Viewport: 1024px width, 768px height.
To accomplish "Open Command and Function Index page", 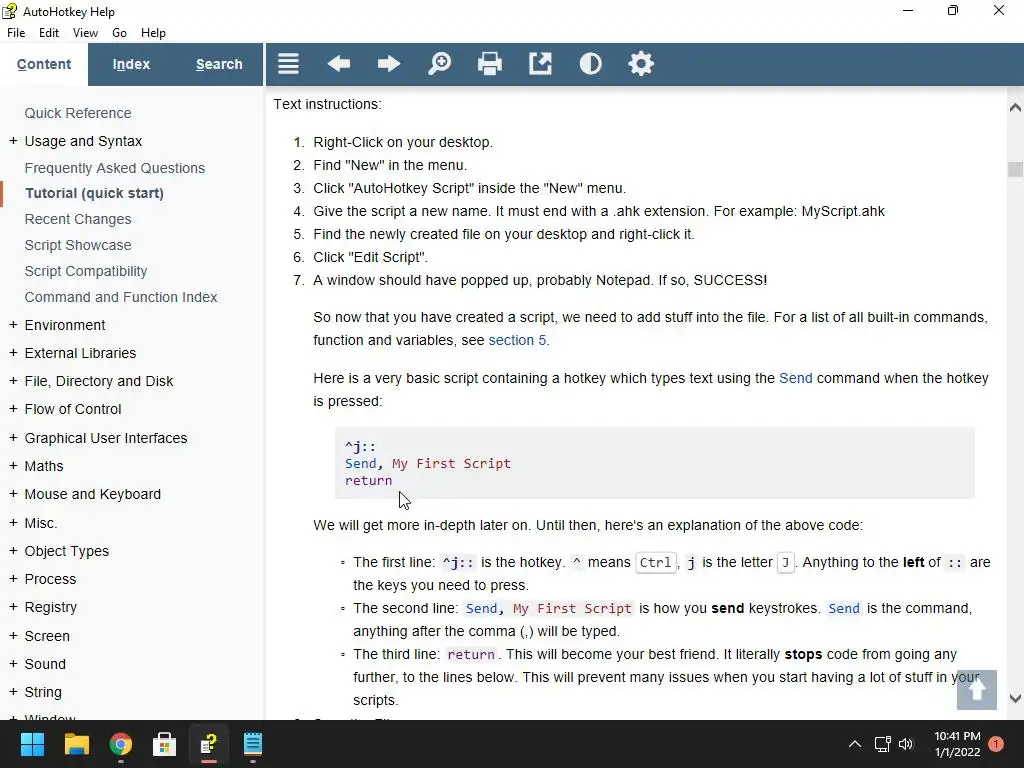I will coord(121,297).
